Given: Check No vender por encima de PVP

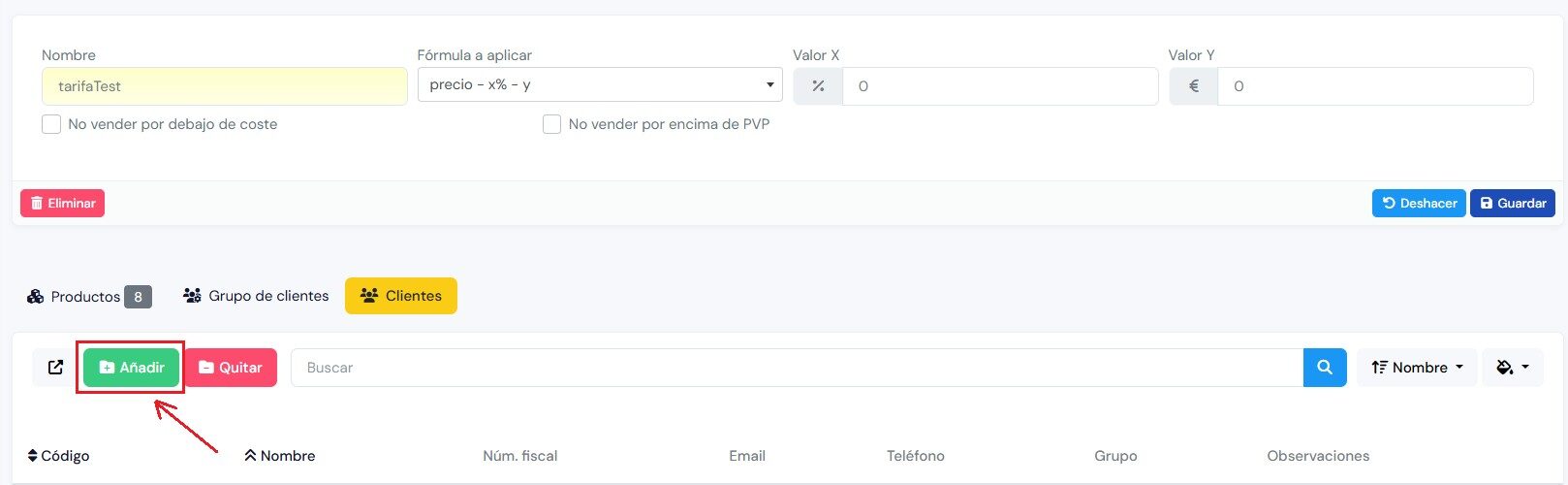Looking at the screenshot, I should coord(551,124).
